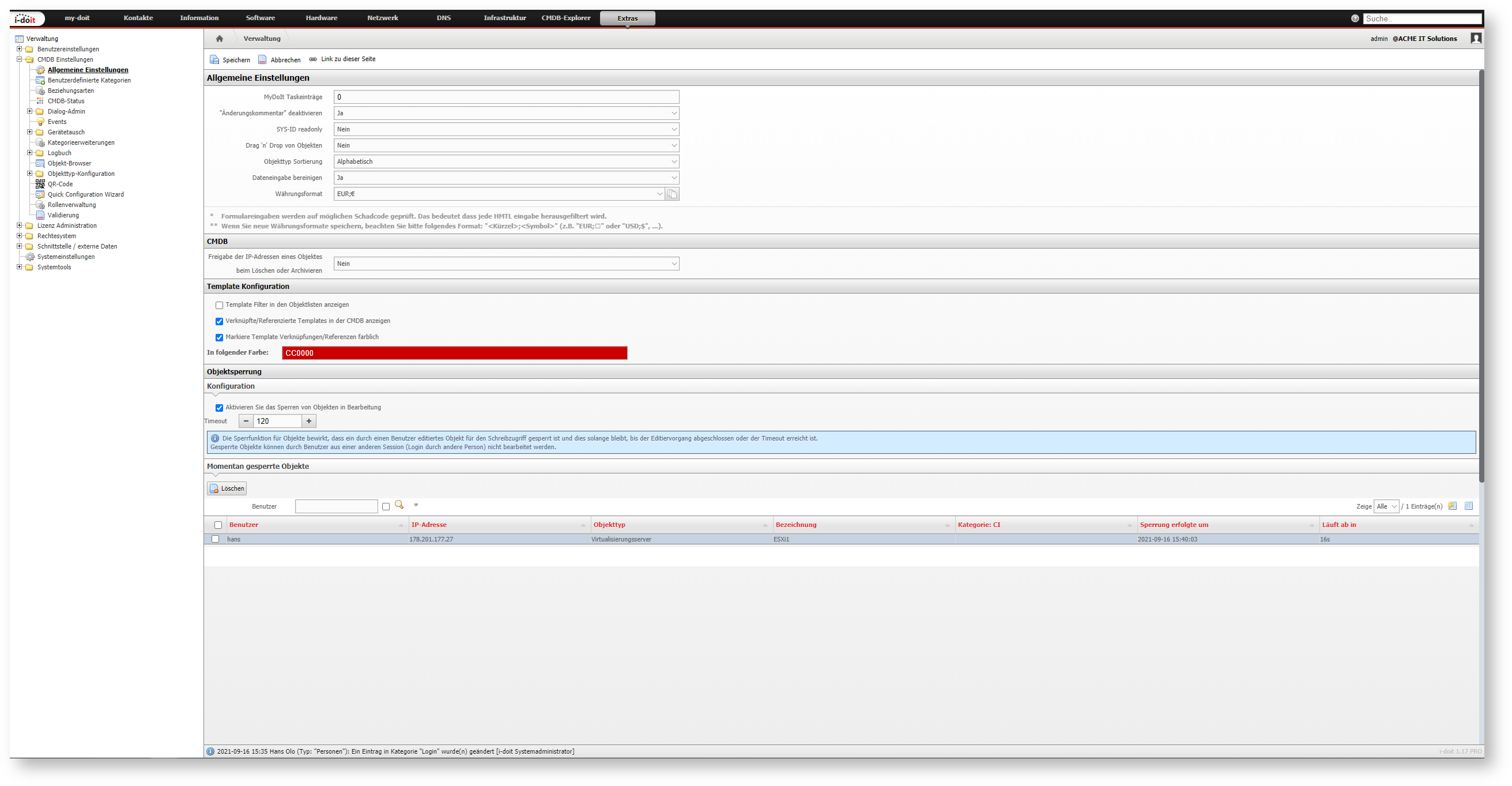Open Objekttyp Sortierung dropdown
This screenshot has width=1512, height=786.
coord(506,162)
